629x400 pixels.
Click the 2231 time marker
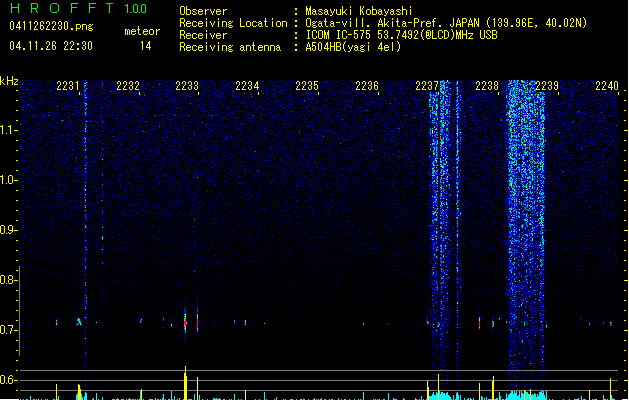68,86
